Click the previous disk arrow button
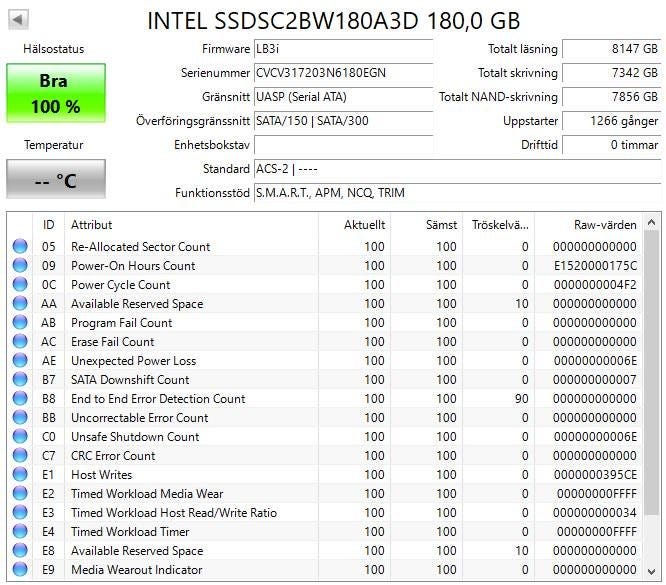Image resolution: width=666 pixels, height=585 pixels. pyautogui.click(x=18, y=20)
